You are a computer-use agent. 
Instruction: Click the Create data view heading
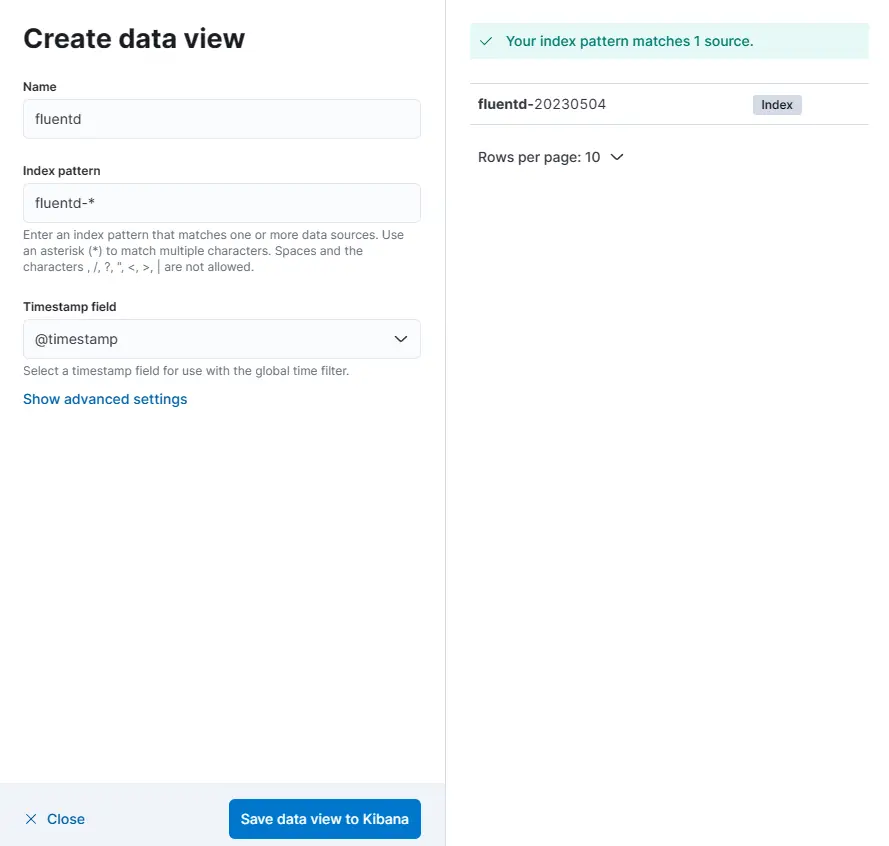[134, 39]
